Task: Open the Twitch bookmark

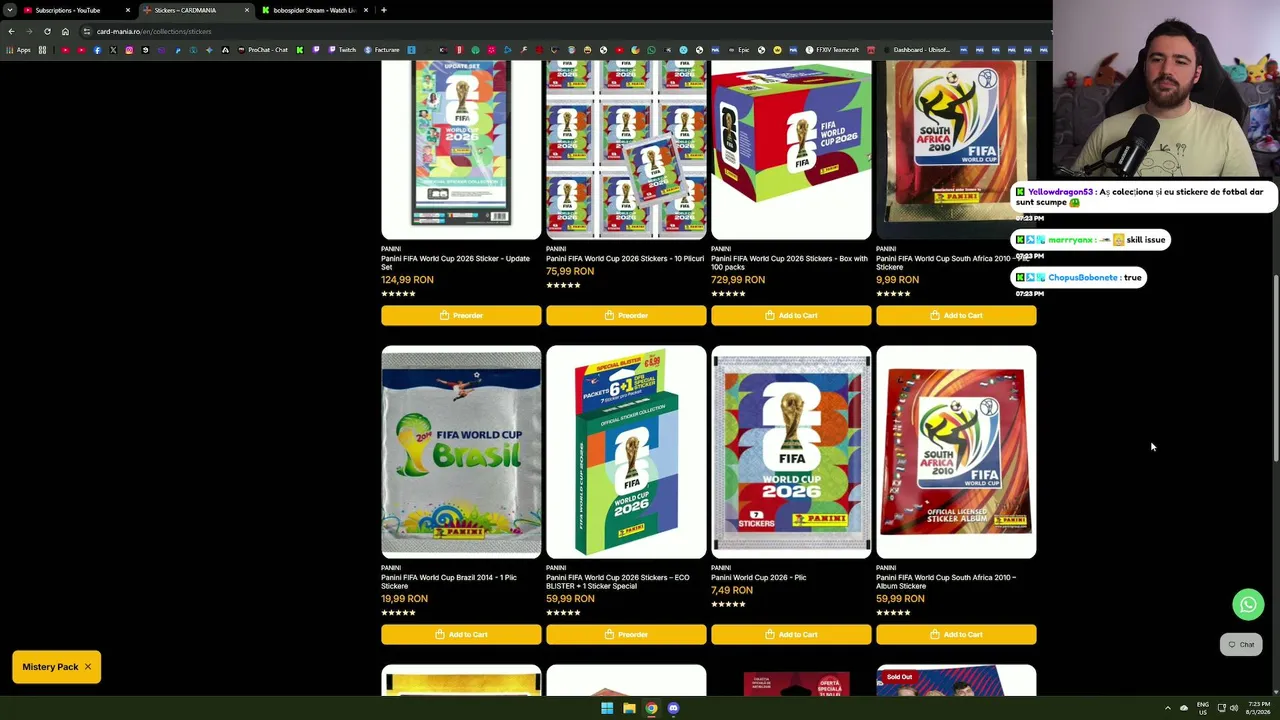Action: click(342, 50)
